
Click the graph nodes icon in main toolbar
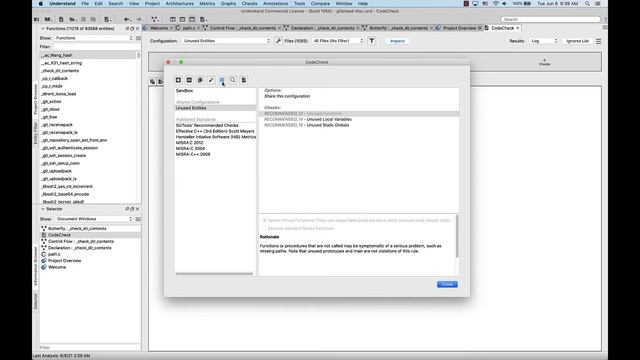click(x=155, y=19)
